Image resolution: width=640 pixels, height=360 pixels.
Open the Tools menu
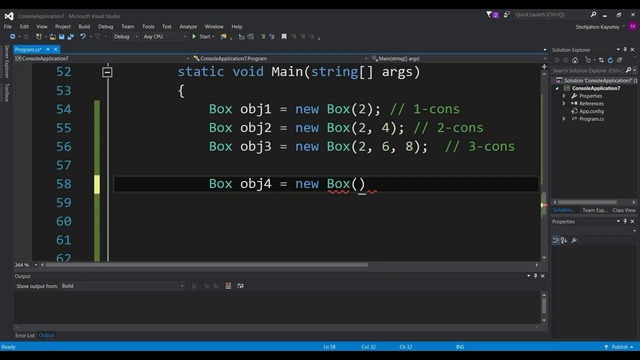click(x=148, y=27)
